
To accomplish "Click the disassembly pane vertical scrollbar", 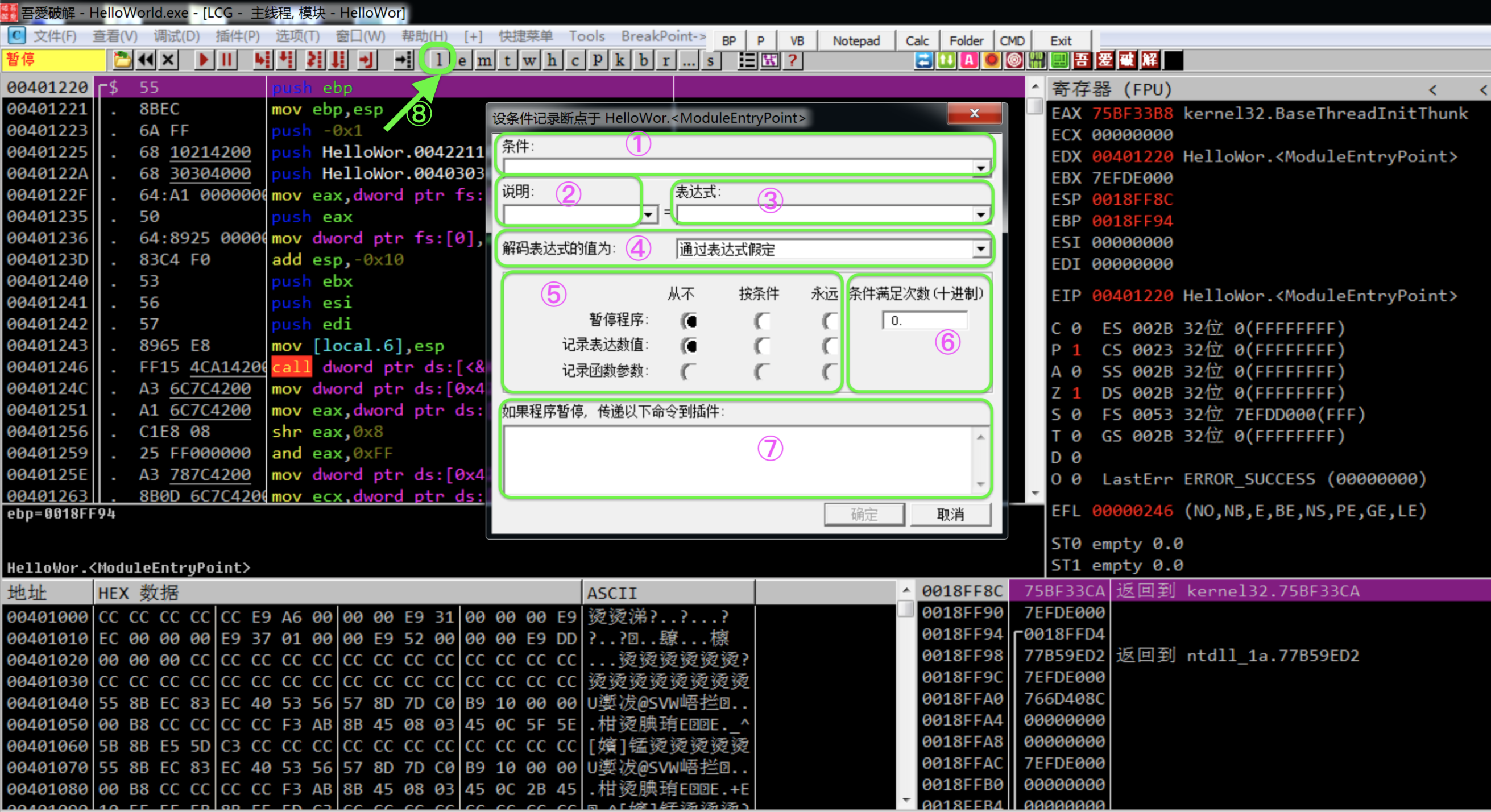I will click(x=1035, y=289).
